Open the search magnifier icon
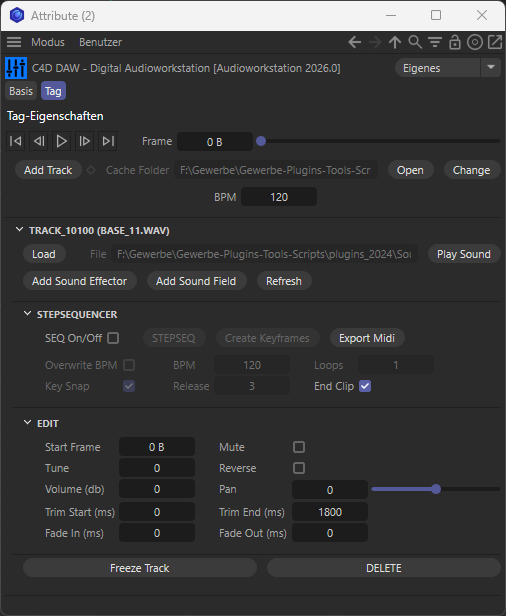Viewport: 506px width, 616px height. (x=415, y=42)
